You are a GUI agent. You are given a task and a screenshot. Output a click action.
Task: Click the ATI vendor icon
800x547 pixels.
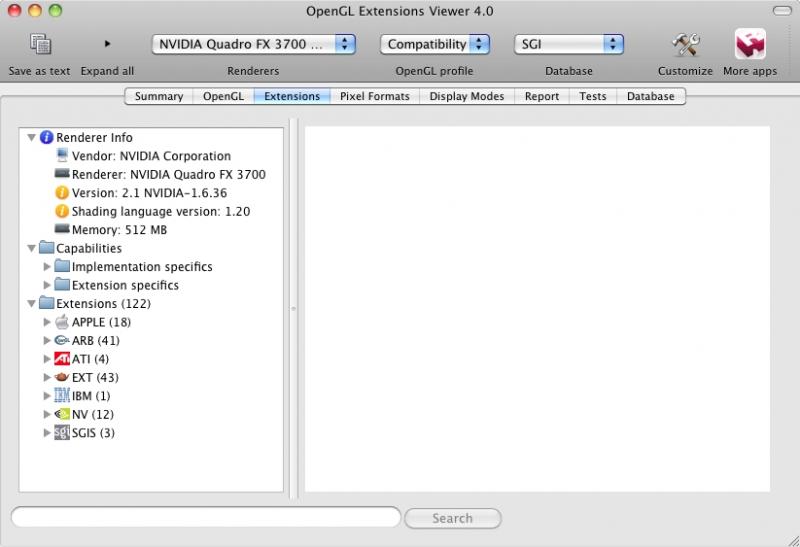coord(62,359)
